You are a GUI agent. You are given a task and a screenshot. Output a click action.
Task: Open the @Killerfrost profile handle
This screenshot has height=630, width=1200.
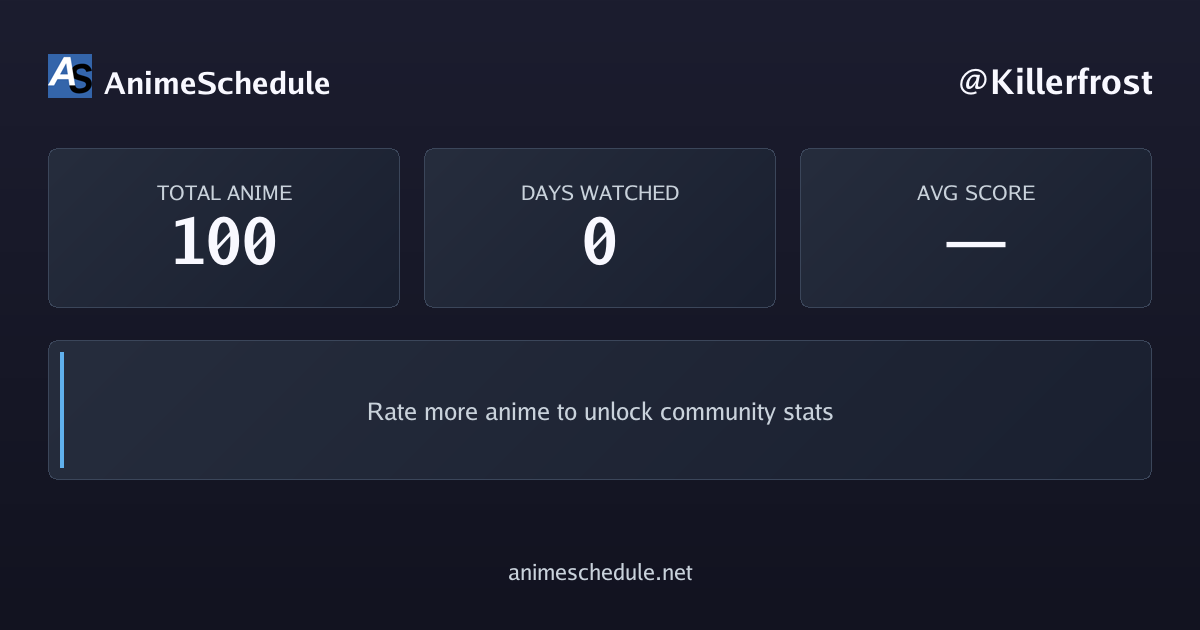coord(1055,82)
